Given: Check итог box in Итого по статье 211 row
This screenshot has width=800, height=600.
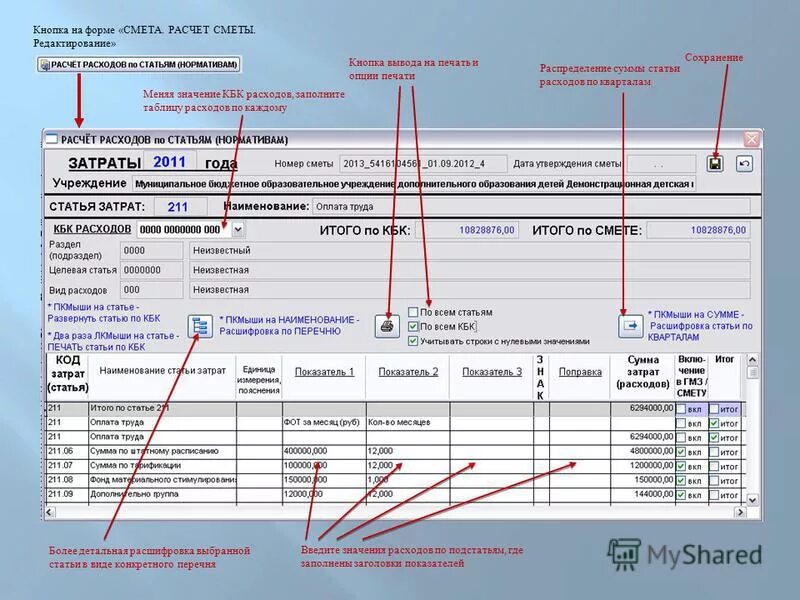Looking at the screenshot, I should pyautogui.click(x=714, y=409).
